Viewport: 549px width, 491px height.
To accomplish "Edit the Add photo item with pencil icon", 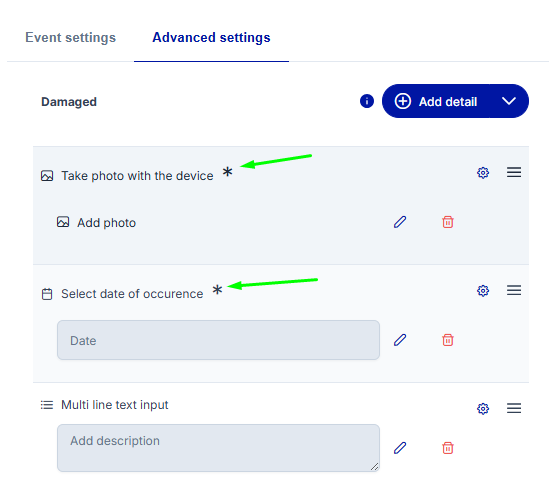I will [x=400, y=222].
